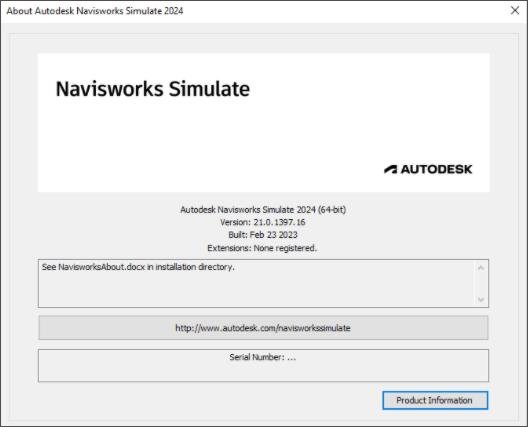The width and height of the screenshot is (528, 427).
Task: Click the Serial Number field
Action: coord(263,365)
